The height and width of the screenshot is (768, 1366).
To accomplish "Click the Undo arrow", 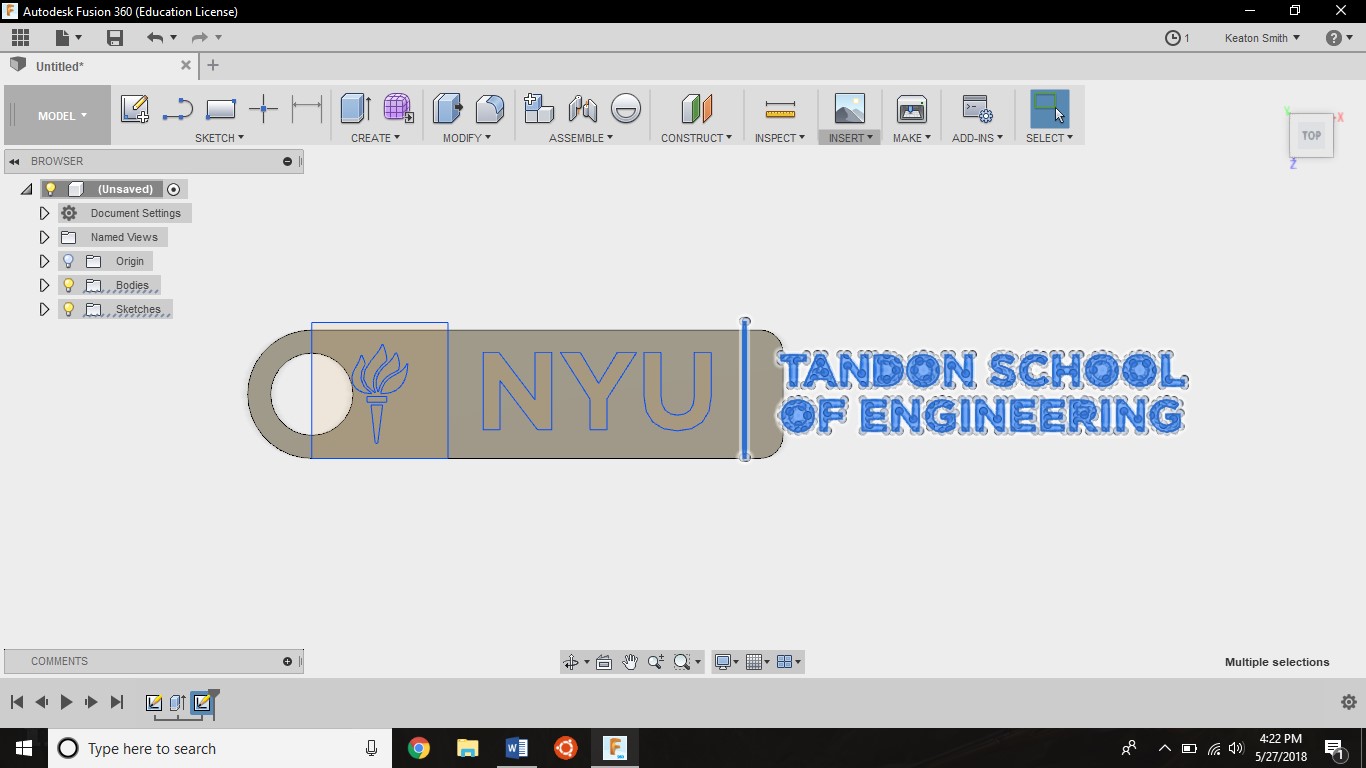I will pyautogui.click(x=155, y=38).
